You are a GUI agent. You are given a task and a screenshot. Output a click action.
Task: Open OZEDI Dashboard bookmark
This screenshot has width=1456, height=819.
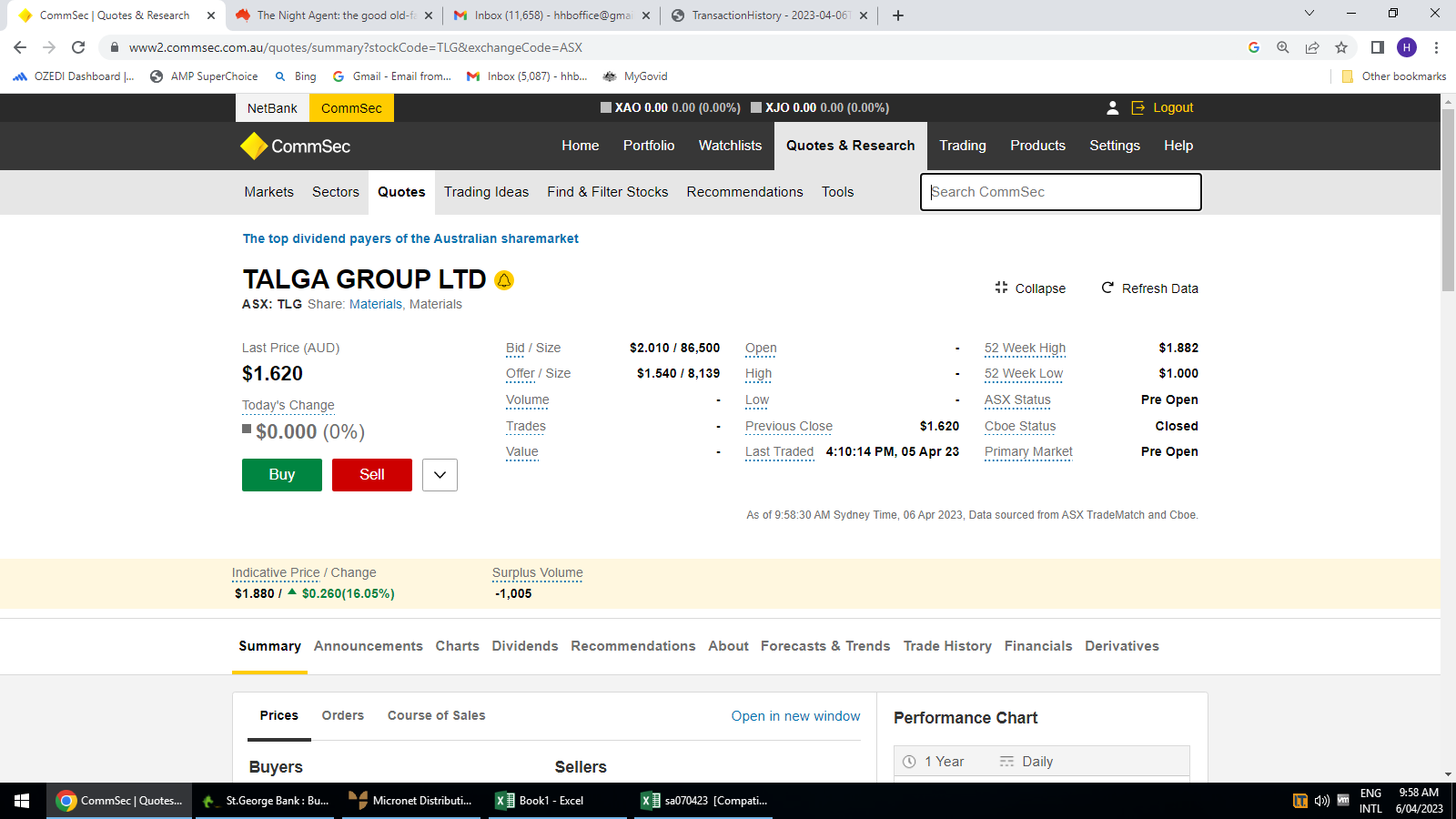(74, 76)
